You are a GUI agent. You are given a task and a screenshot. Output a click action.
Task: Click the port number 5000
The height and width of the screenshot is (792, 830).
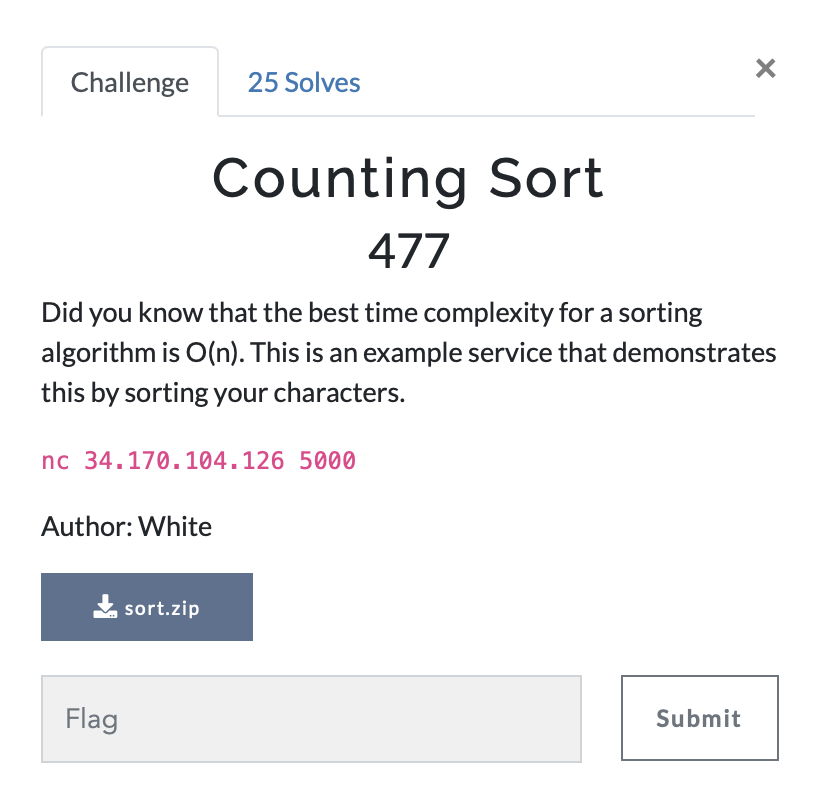[328, 460]
